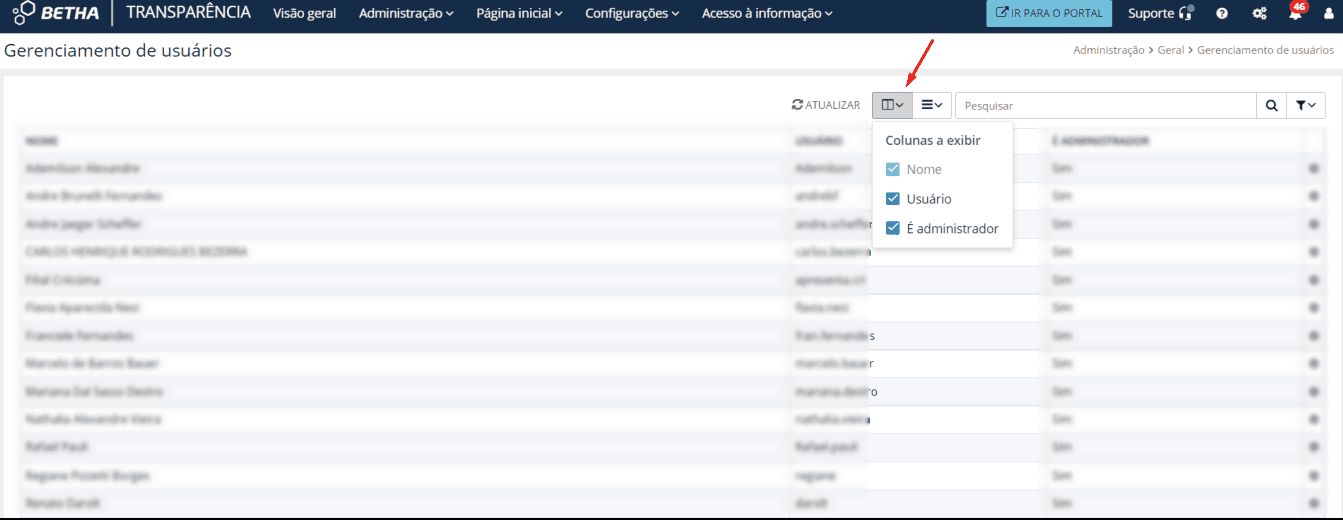Click the Betha logo icon

(24, 13)
